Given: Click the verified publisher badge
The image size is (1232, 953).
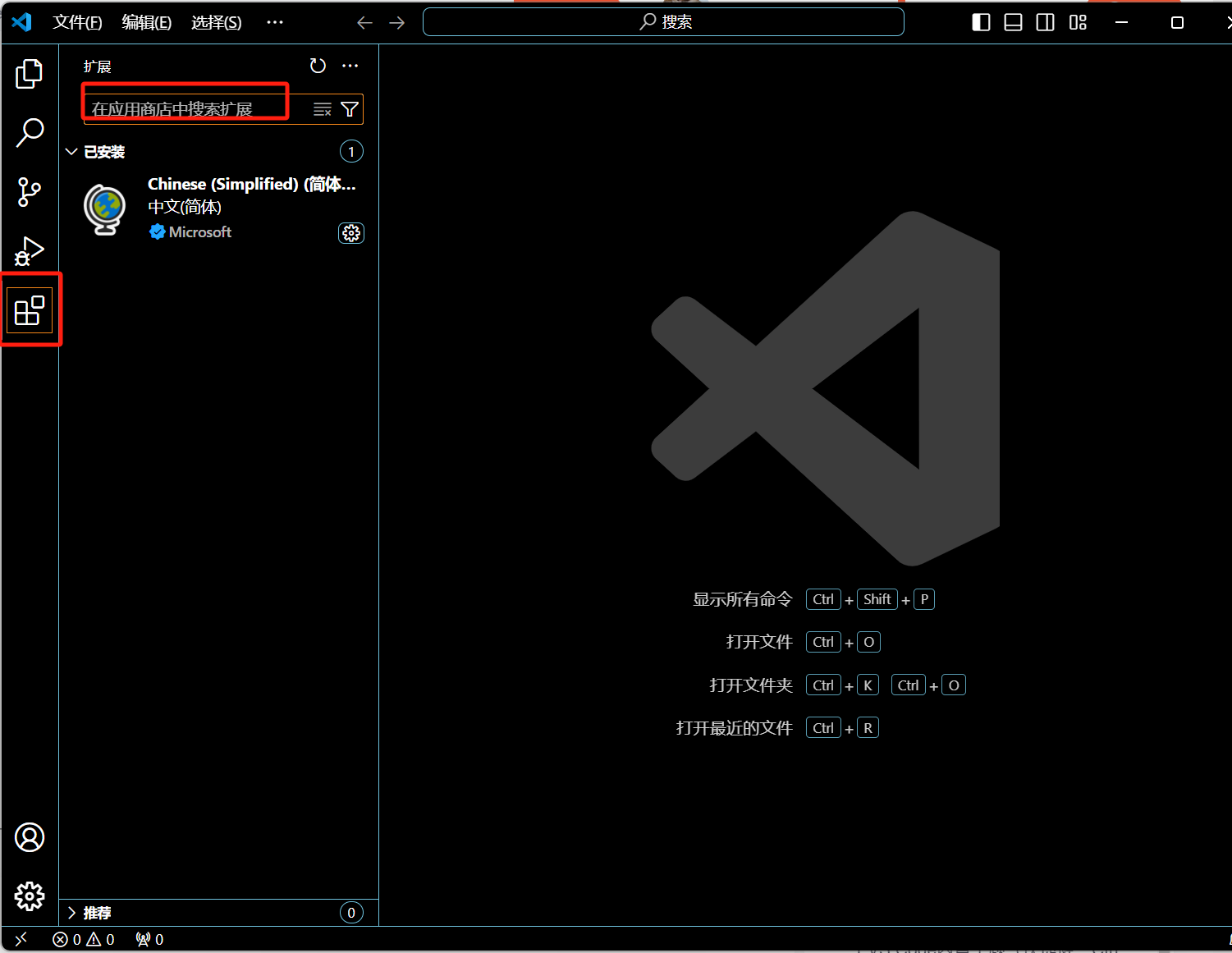Looking at the screenshot, I should pos(158,232).
